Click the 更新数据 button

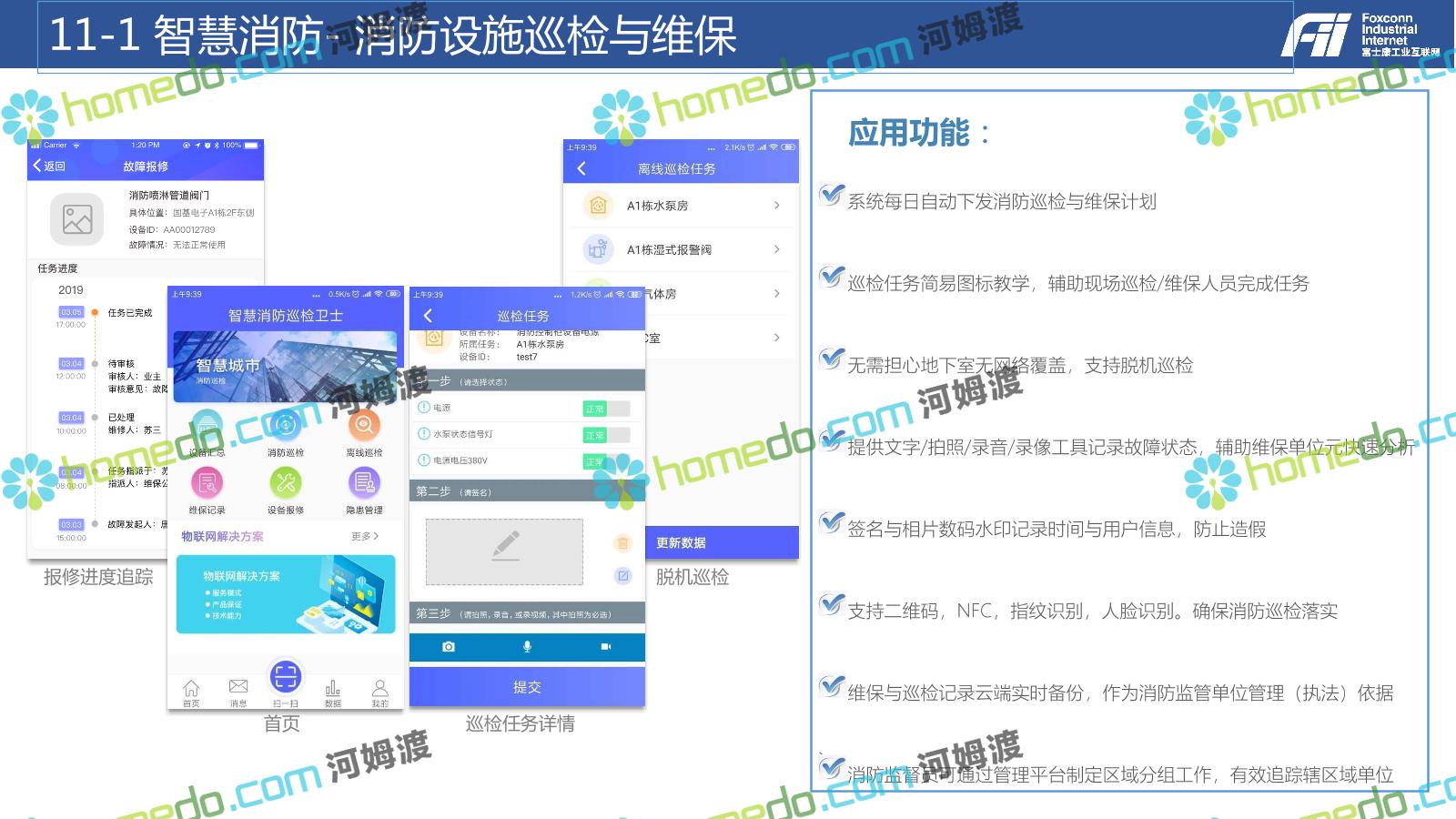pyautogui.click(x=721, y=543)
